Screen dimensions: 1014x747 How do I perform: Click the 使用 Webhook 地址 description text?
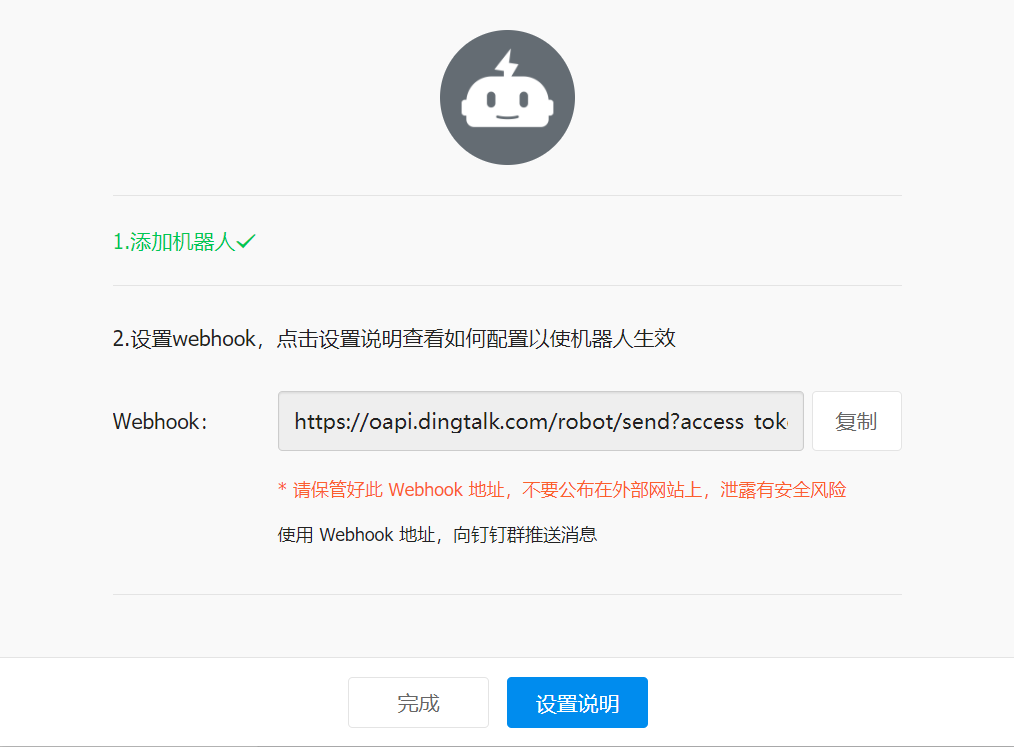point(358,535)
